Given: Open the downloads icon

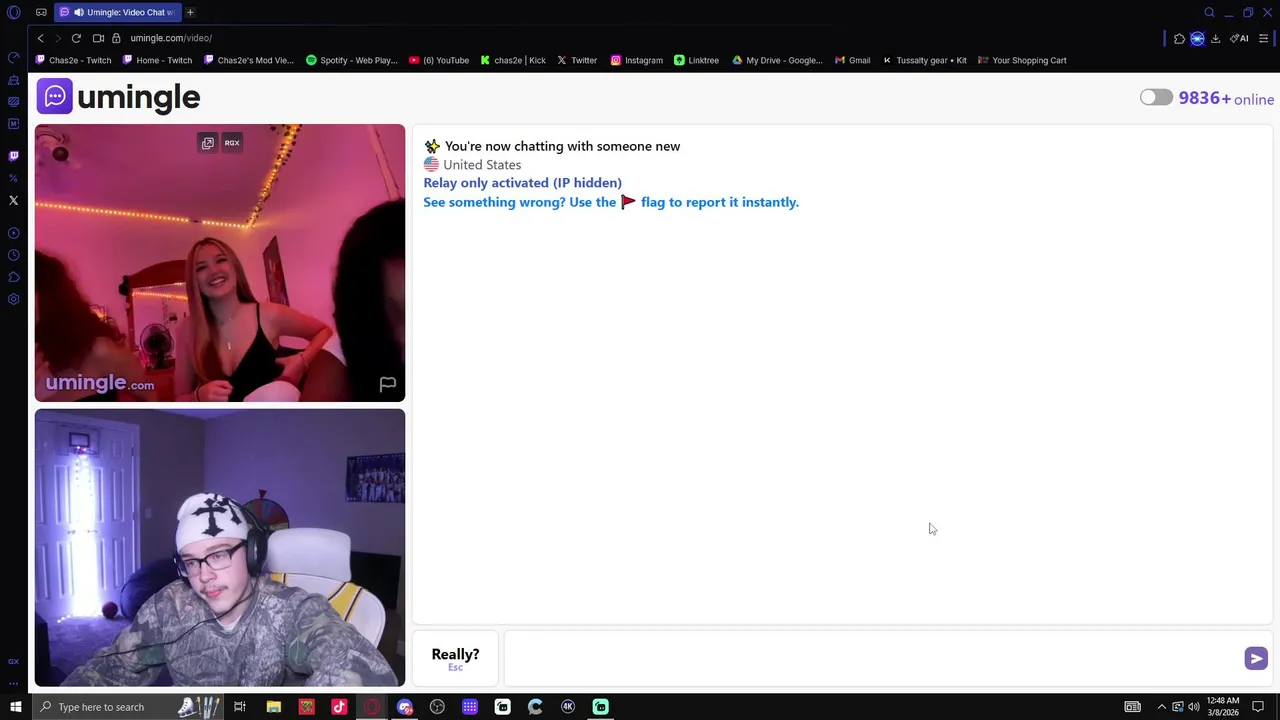Looking at the screenshot, I should (1215, 38).
